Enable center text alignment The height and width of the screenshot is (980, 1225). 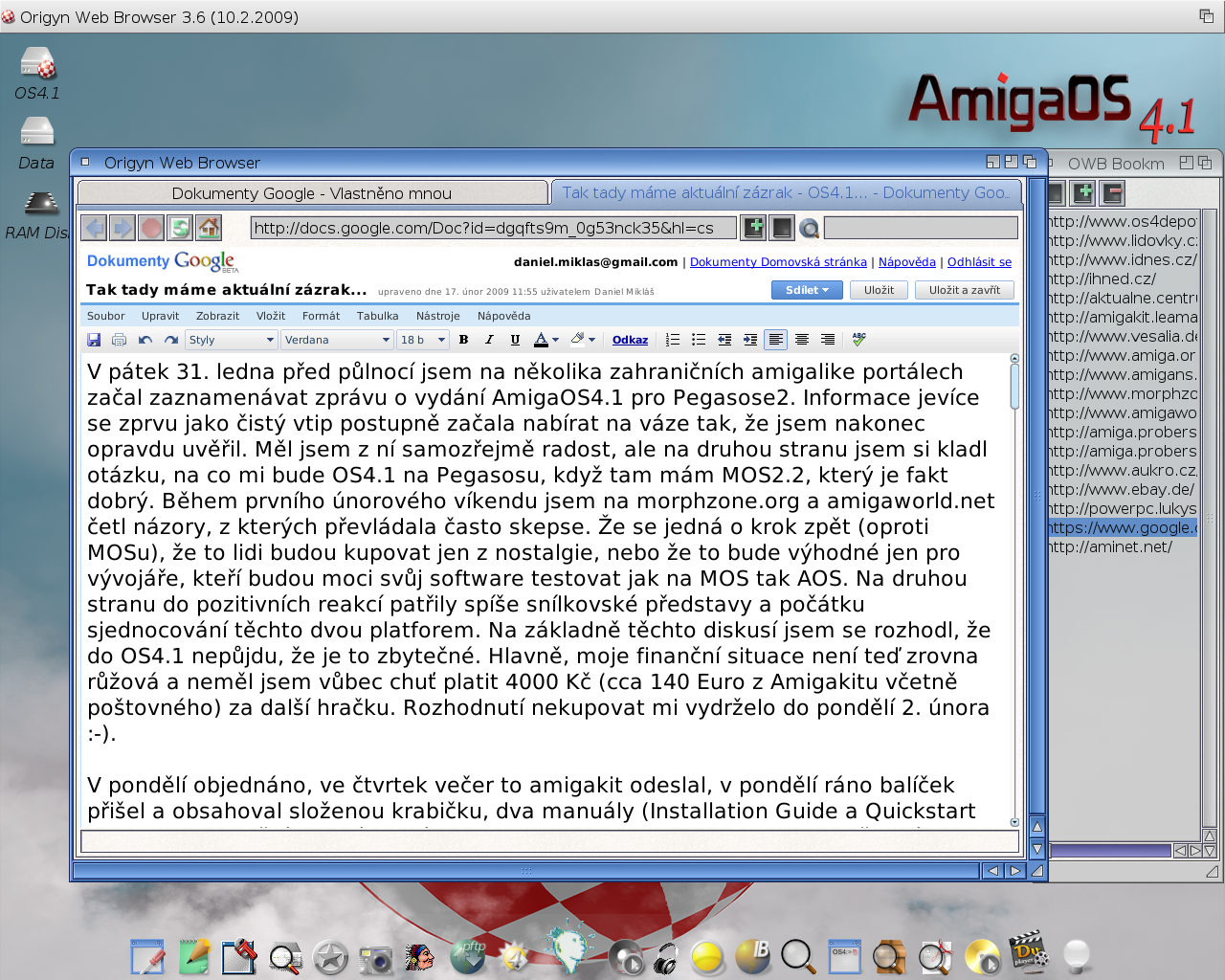[802, 340]
